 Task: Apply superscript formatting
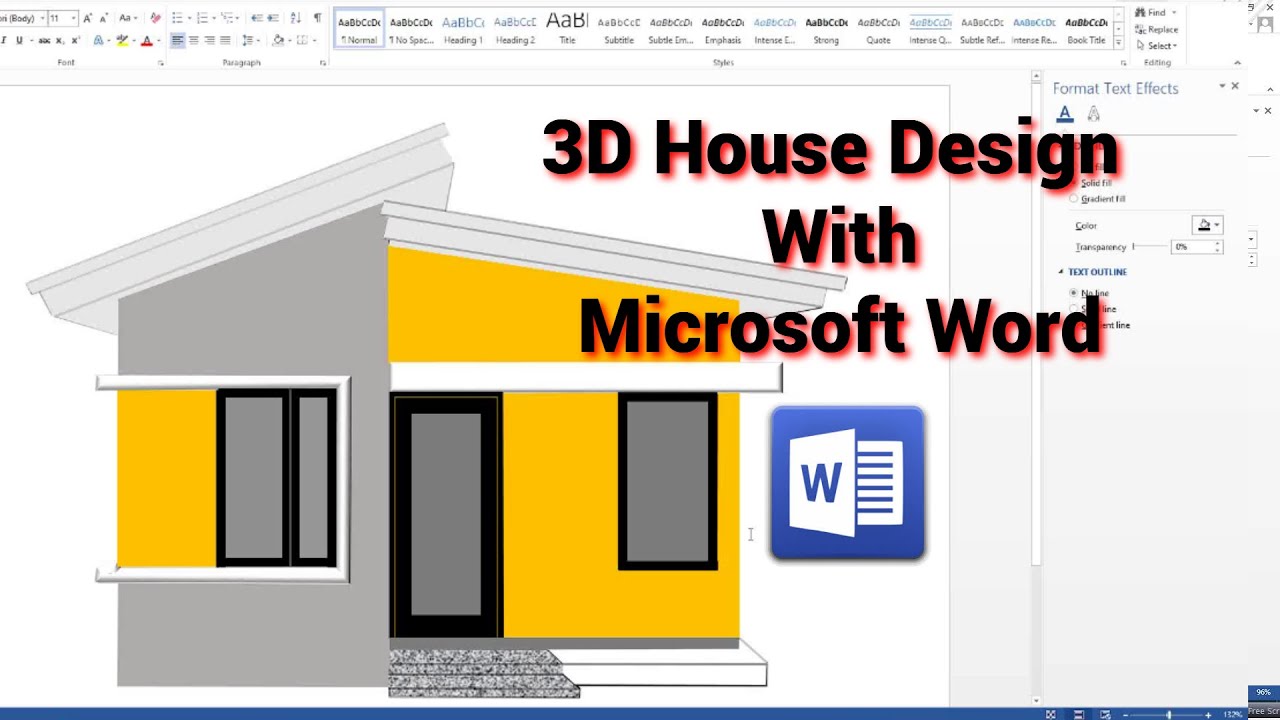tap(76, 41)
